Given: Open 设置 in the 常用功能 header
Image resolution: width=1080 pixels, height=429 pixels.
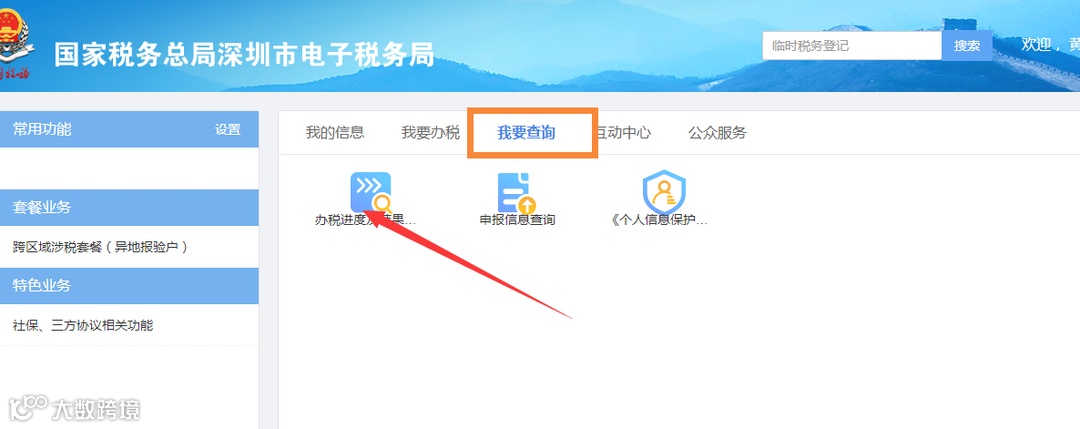Looking at the screenshot, I should tap(227, 129).
